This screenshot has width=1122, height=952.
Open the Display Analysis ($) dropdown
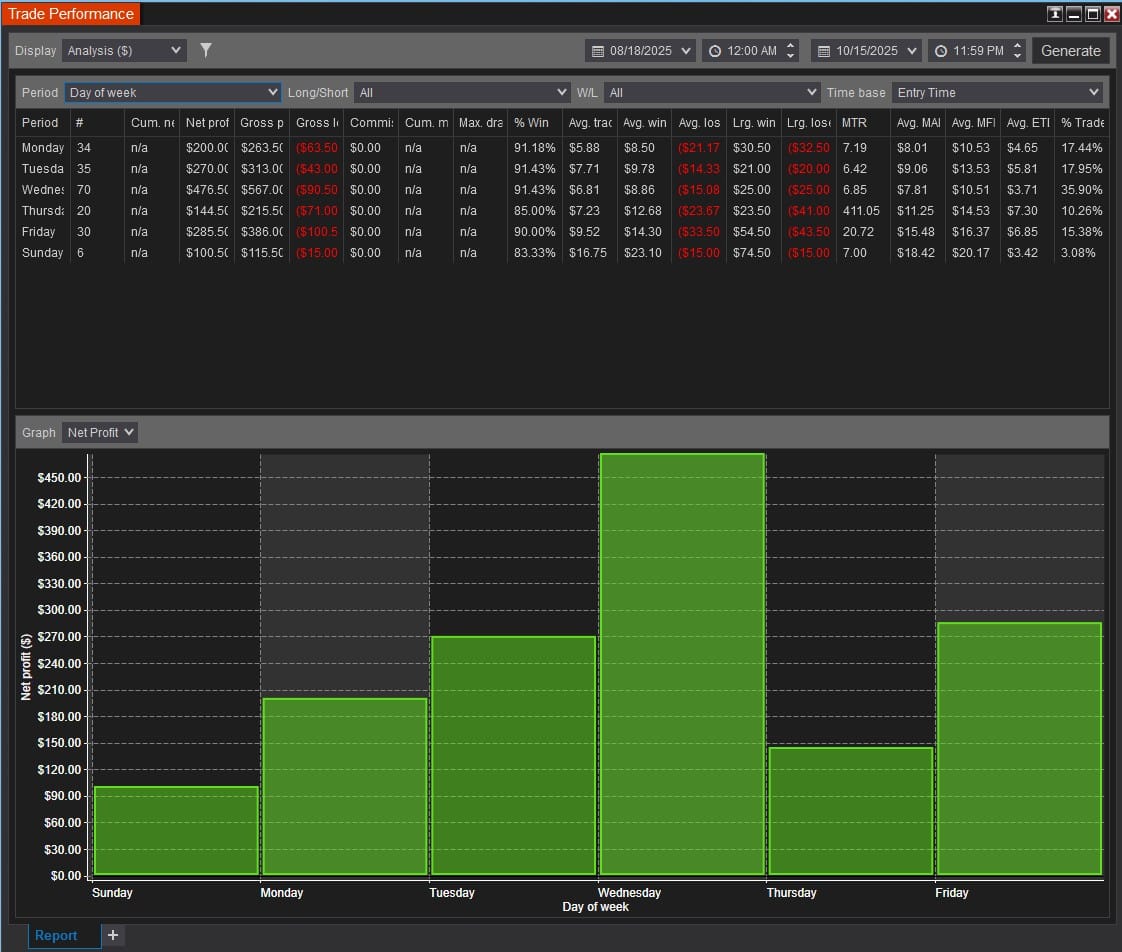point(124,50)
